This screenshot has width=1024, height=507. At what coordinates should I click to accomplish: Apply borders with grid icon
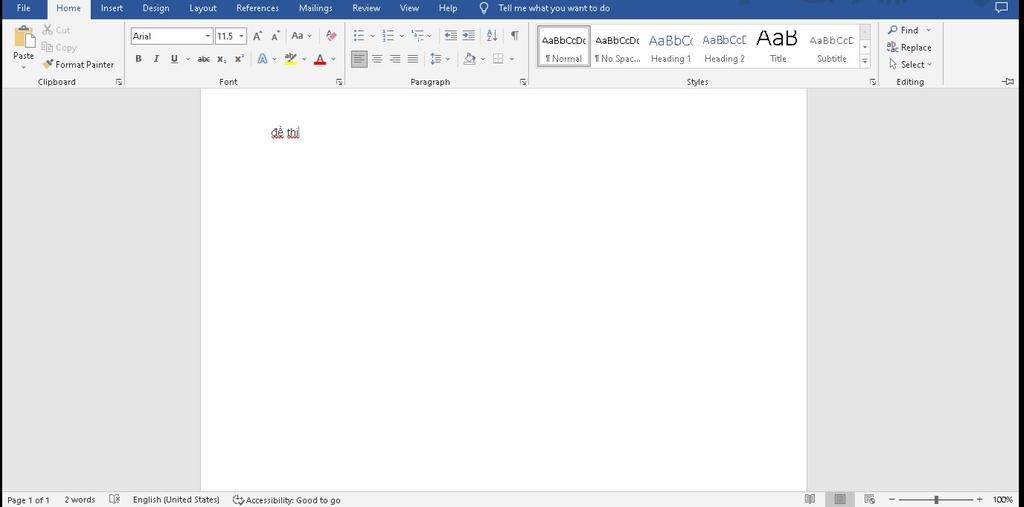[x=498, y=59]
